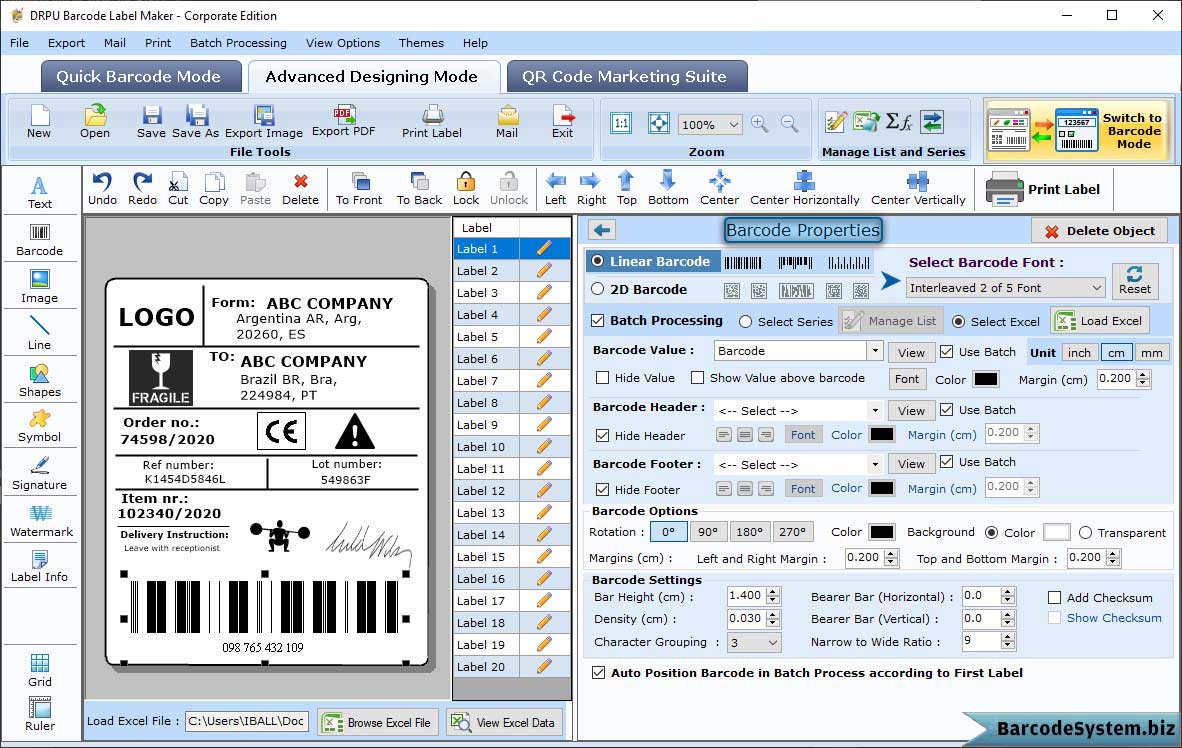The height and width of the screenshot is (748, 1182).
Task: Select the Linear Barcode radio button
Action: pos(598,261)
